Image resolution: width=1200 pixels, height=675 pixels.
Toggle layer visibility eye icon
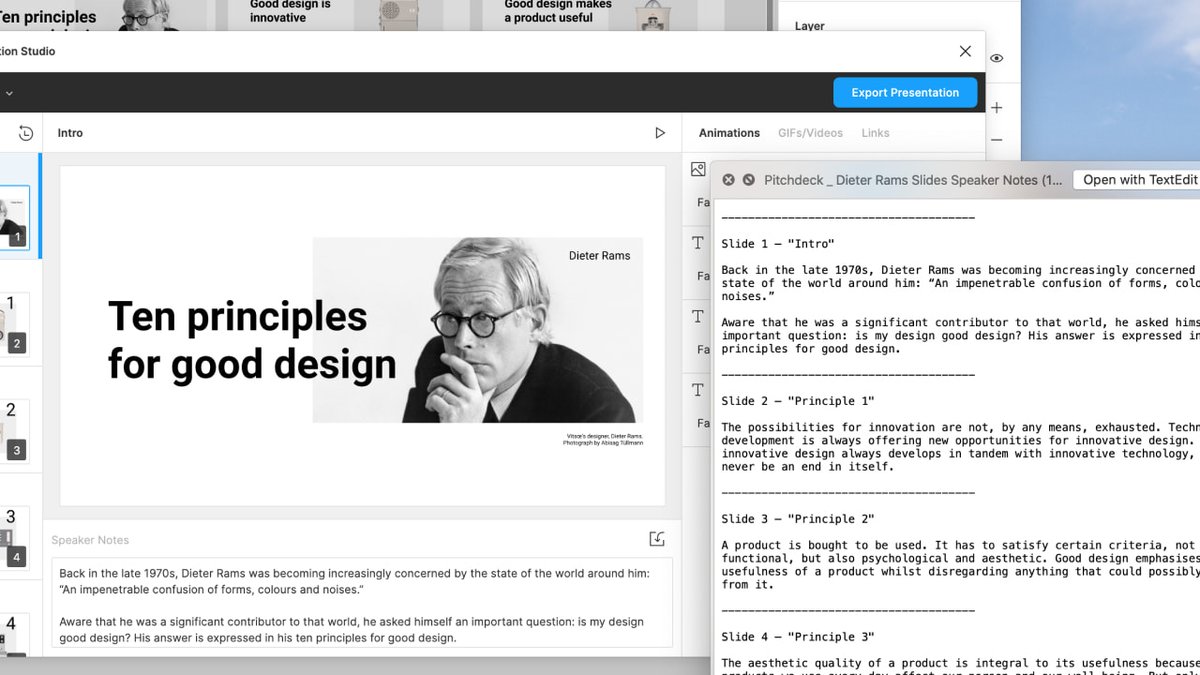pos(996,59)
